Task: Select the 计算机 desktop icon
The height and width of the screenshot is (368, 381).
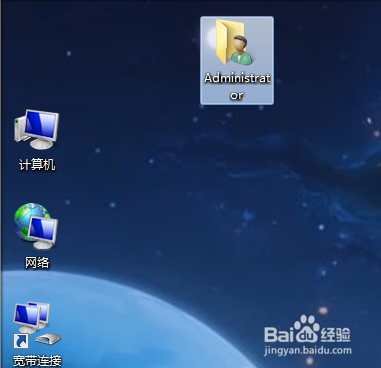Action: point(37,129)
